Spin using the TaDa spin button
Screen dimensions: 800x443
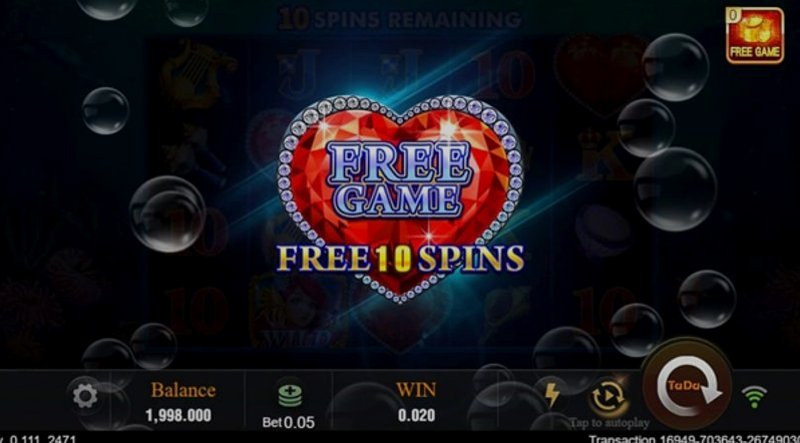[x=687, y=385]
